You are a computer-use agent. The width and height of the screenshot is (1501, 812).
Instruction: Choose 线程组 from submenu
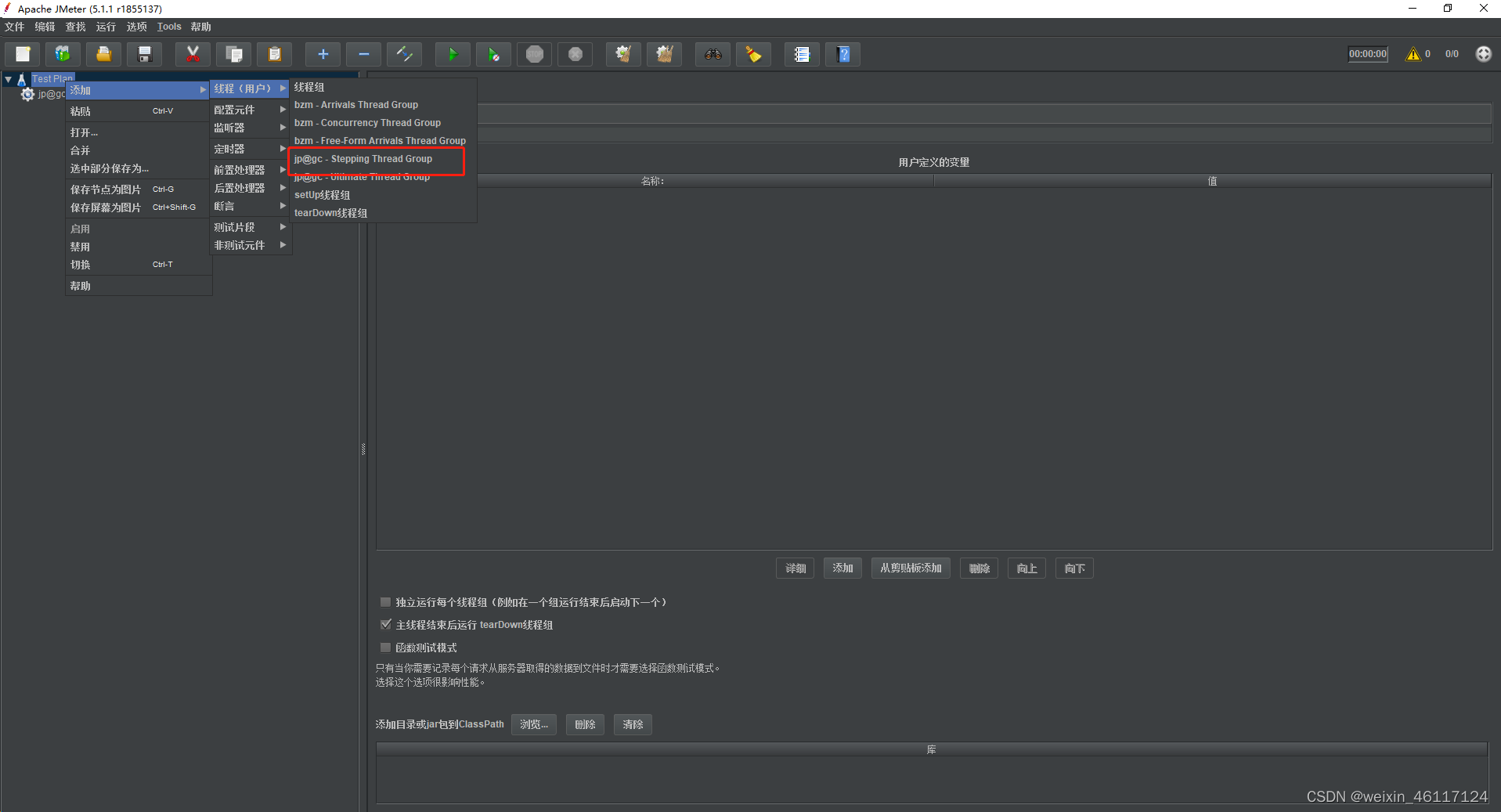click(x=383, y=87)
